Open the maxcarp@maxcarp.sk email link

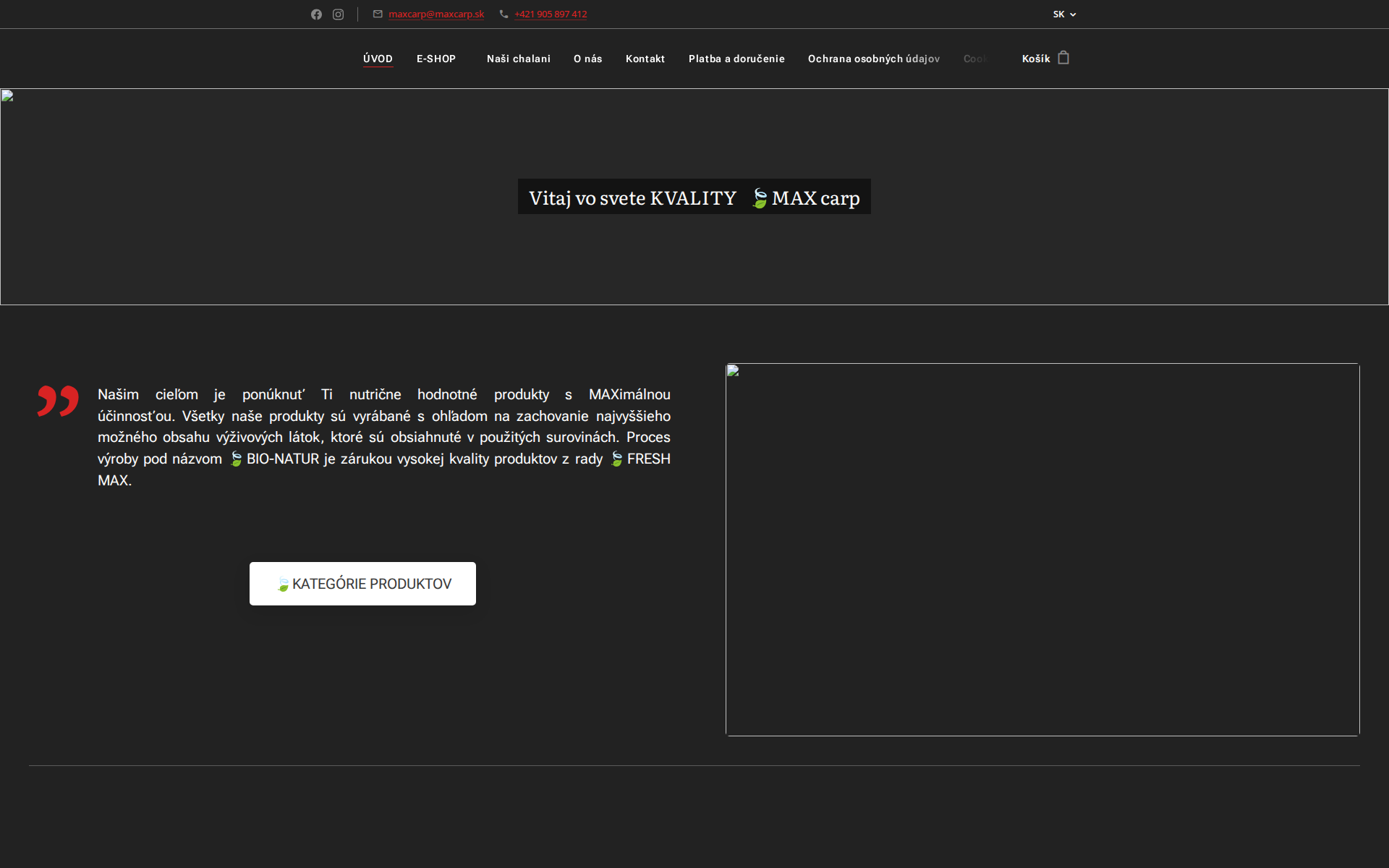click(x=436, y=14)
